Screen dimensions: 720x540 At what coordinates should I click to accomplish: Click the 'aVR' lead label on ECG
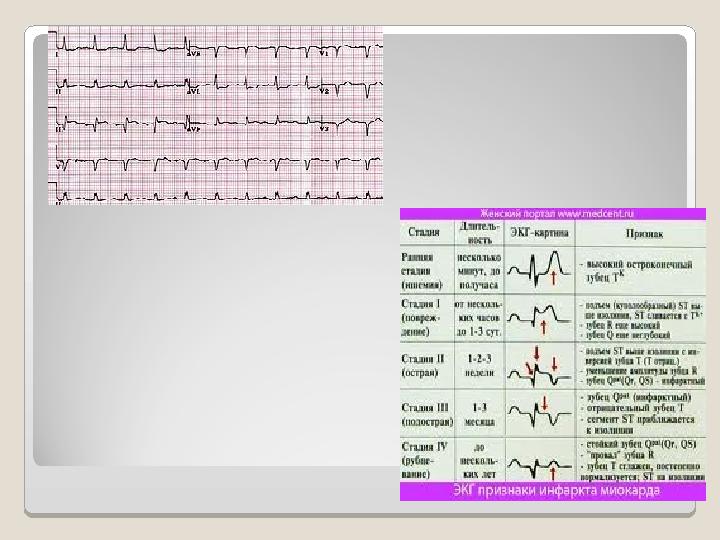click(x=194, y=55)
